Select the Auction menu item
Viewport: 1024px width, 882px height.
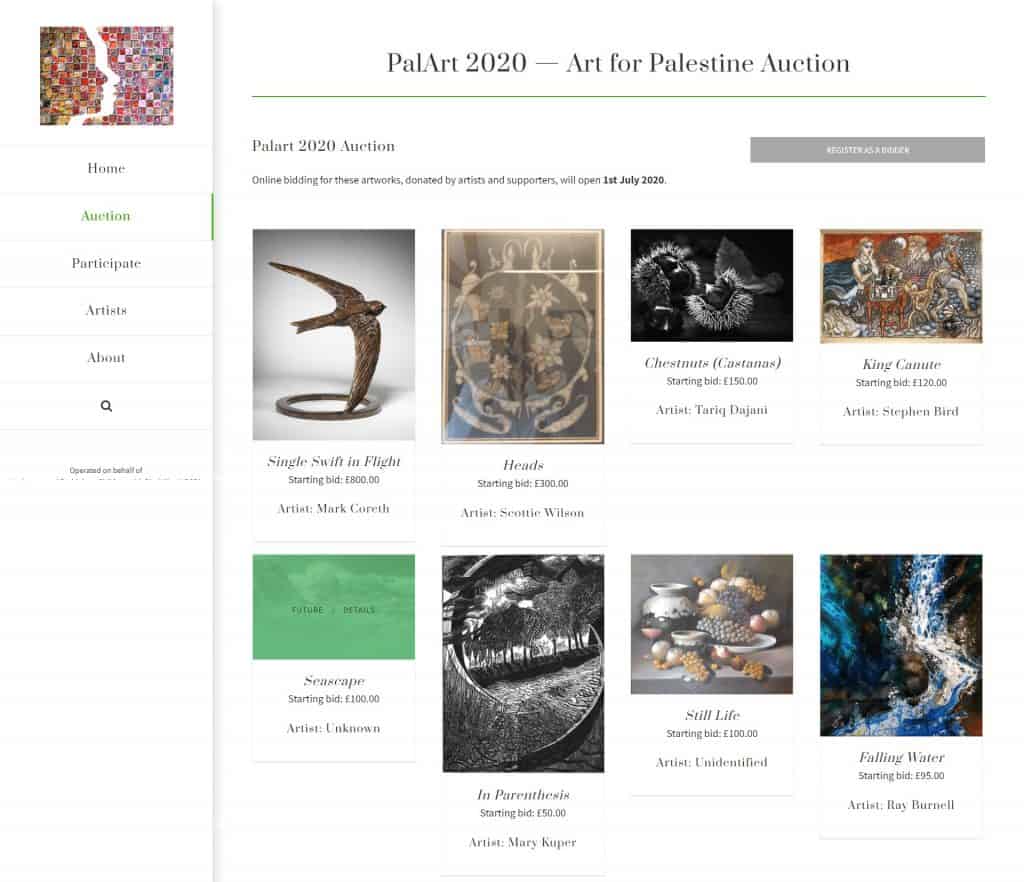(106, 216)
